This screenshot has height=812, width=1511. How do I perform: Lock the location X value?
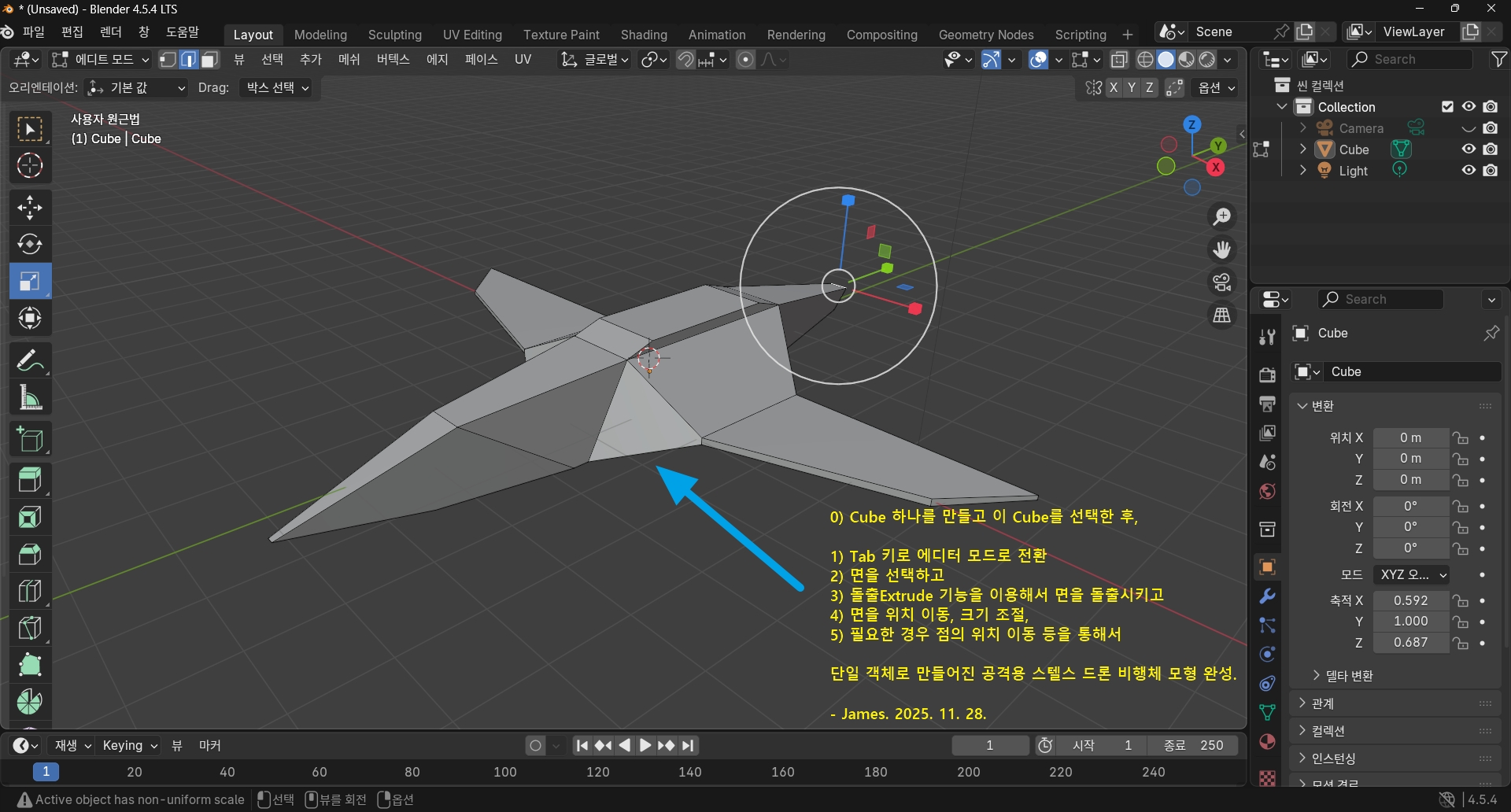1461,438
